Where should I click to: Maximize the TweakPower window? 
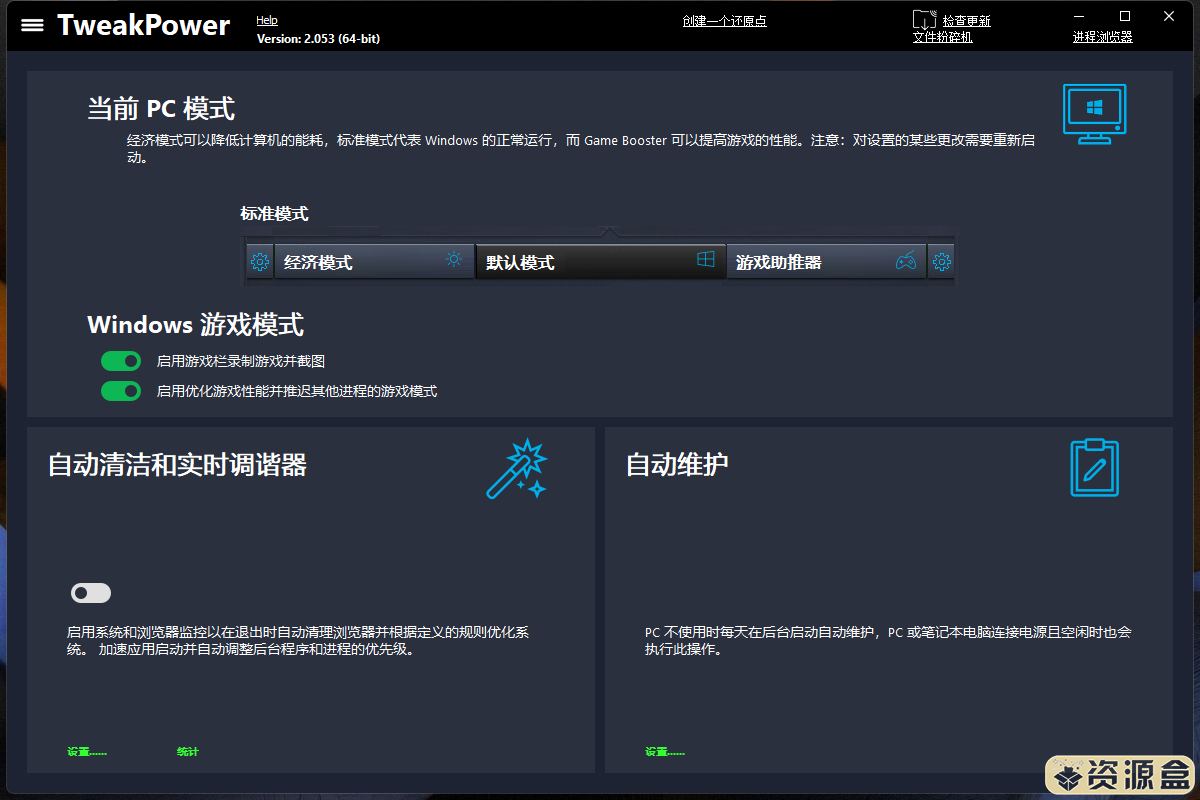pyautogui.click(x=1125, y=16)
